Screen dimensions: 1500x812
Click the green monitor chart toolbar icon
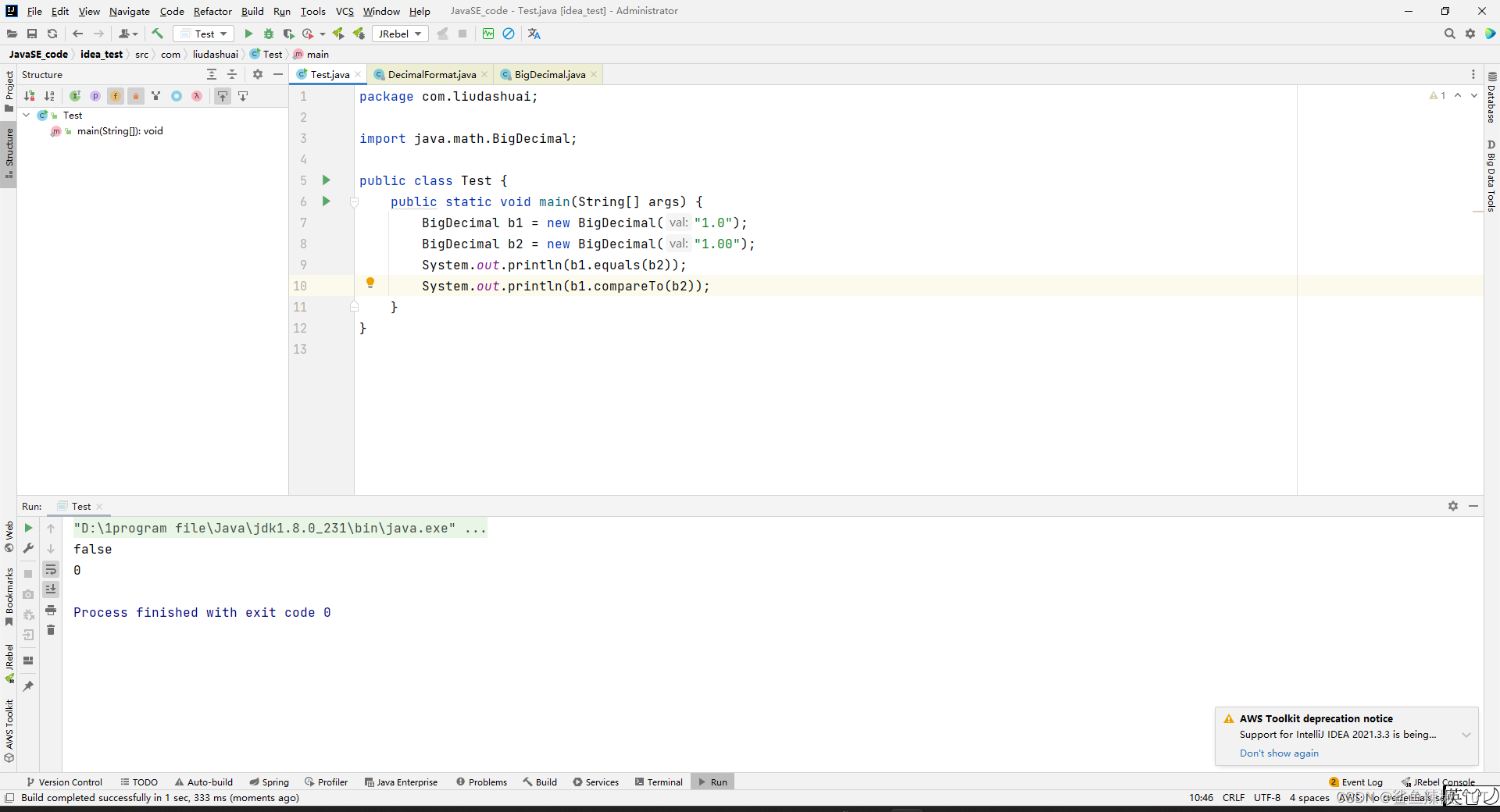pyautogui.click(x=488, y=34)
